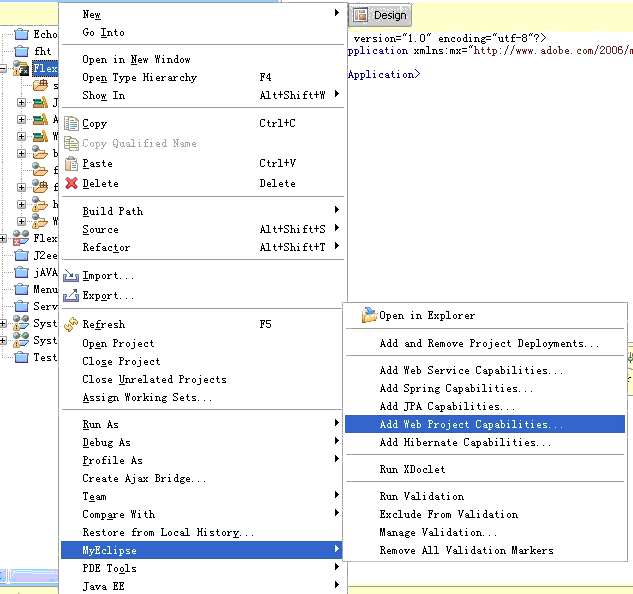The image size is (633, 594).
Task: Click the Export icon
Action: [71, 296]
